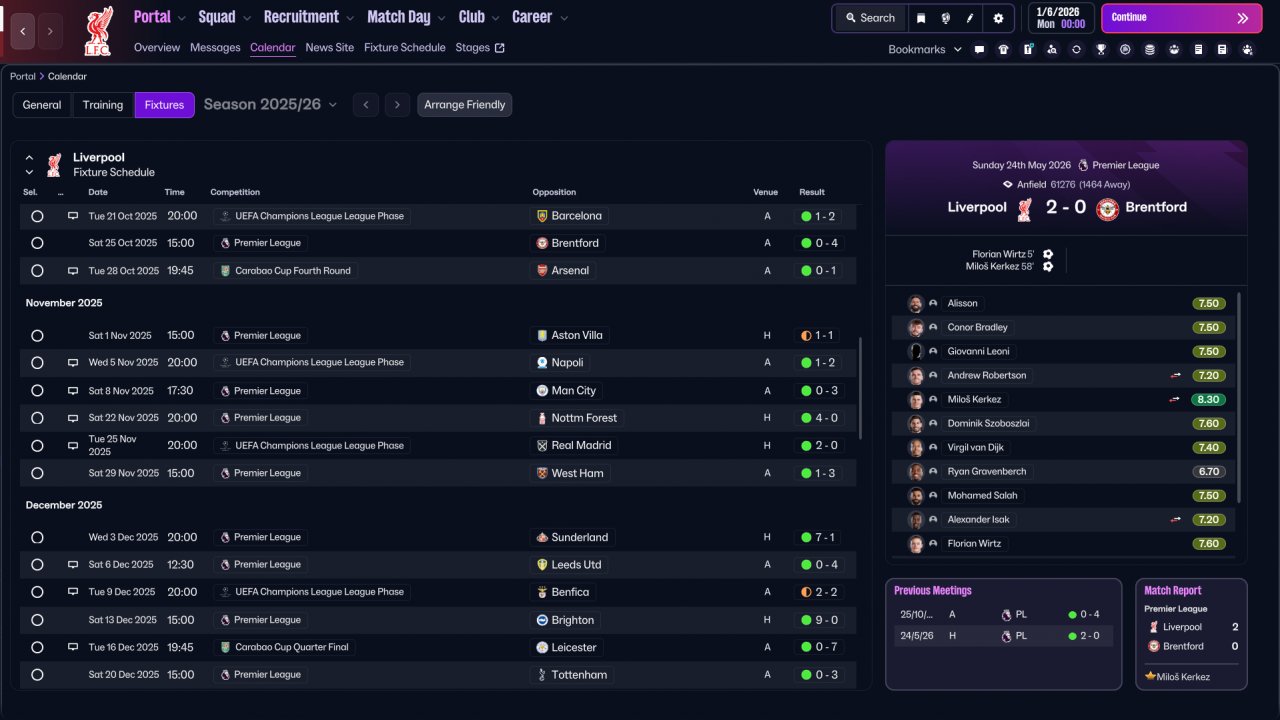1280x720 pixels.
Task: Click the TV broadcast icon on Barcelona fixture row
Action: click(73, 216)
